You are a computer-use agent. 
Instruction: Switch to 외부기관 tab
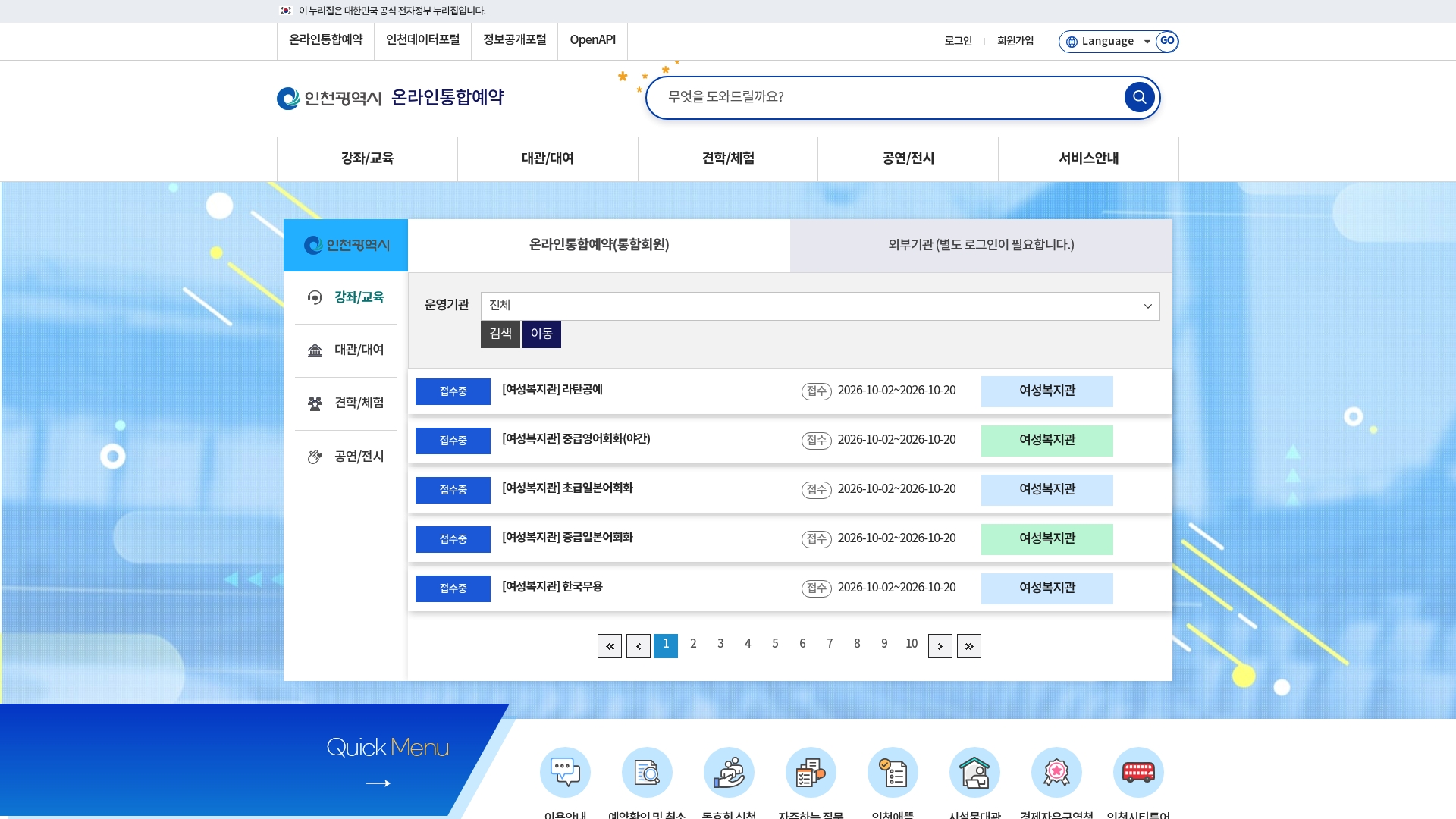click(981, 245)
